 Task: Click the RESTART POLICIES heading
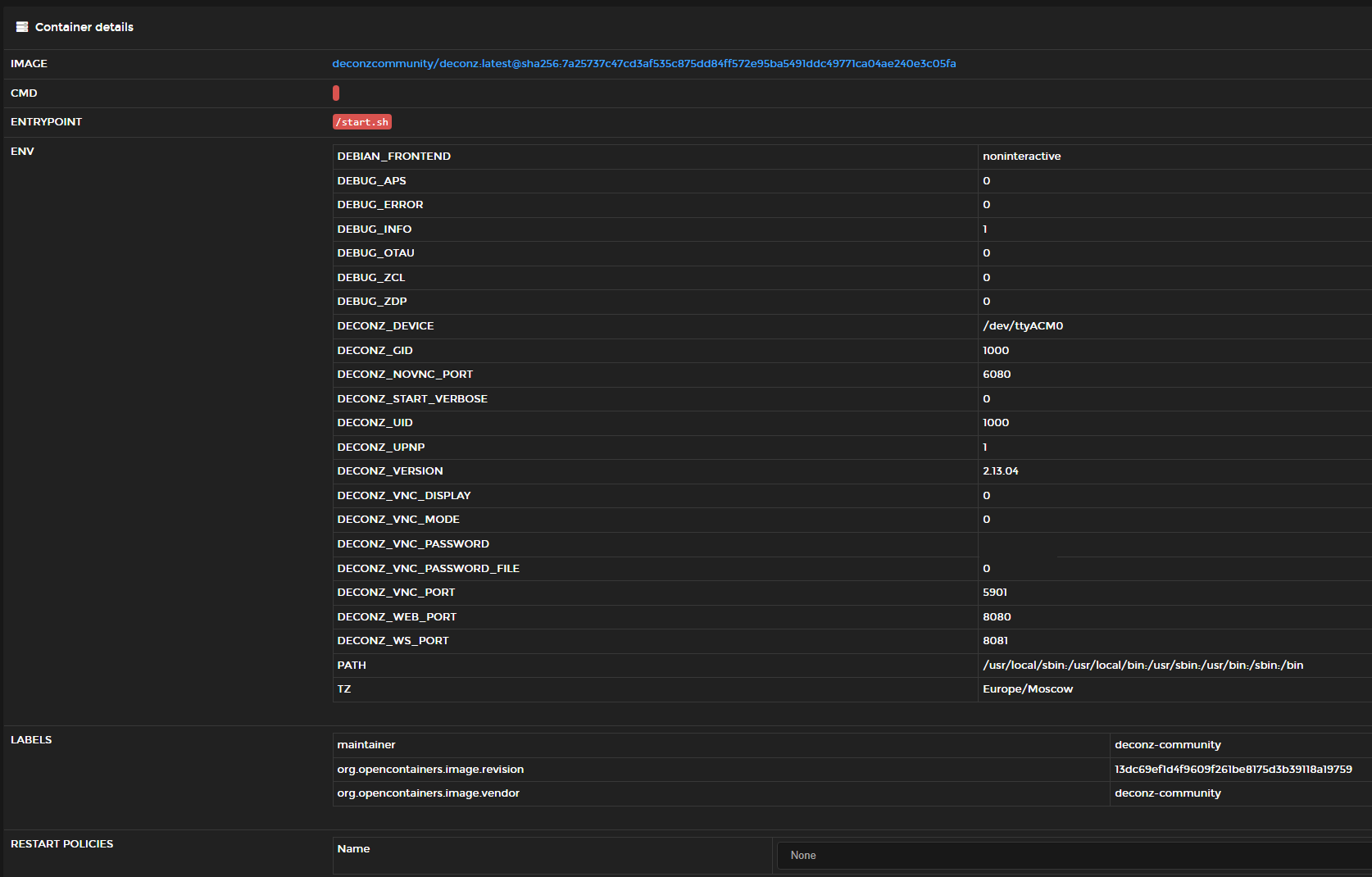61,843
